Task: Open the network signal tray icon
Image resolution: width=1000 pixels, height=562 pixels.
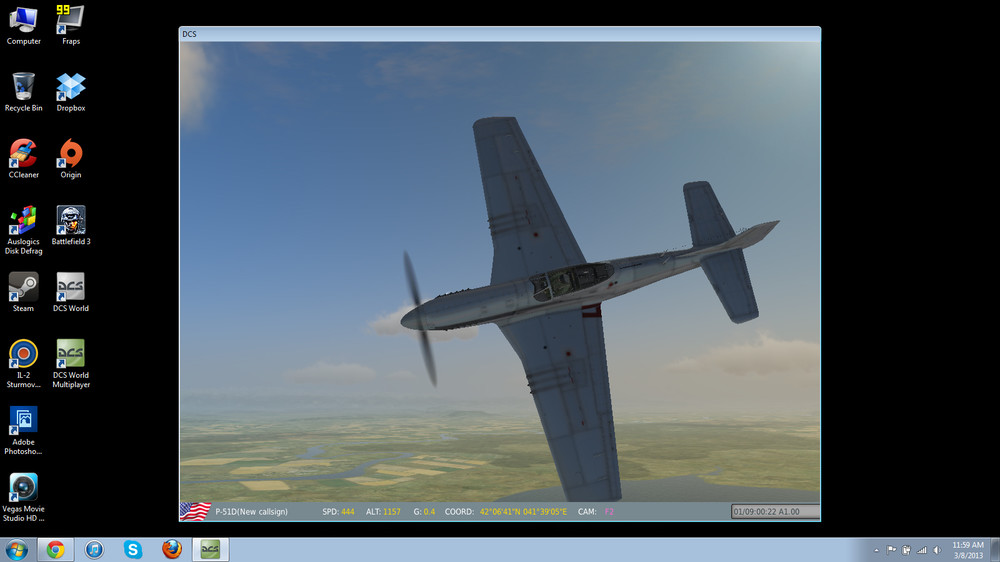Action: coord(922,550)
